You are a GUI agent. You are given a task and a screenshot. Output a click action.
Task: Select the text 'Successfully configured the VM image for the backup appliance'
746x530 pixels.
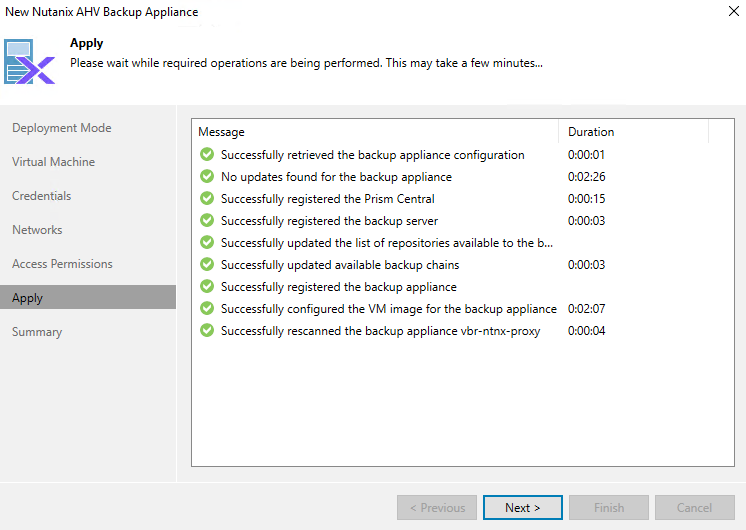click(x=389, y=309)
